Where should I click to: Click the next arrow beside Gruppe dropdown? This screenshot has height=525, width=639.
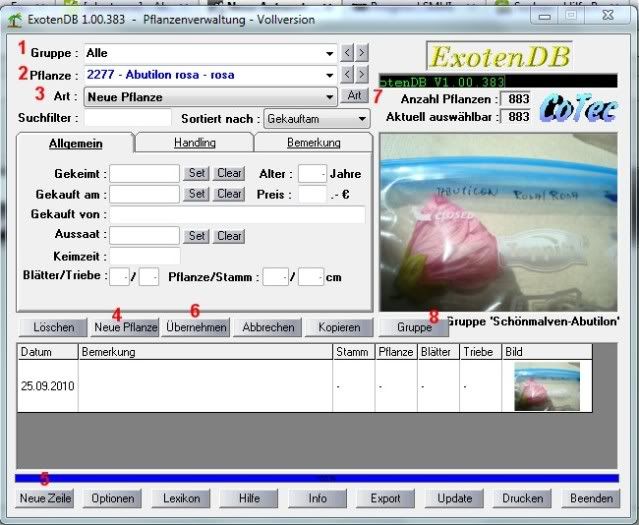[x=361, y=52]
